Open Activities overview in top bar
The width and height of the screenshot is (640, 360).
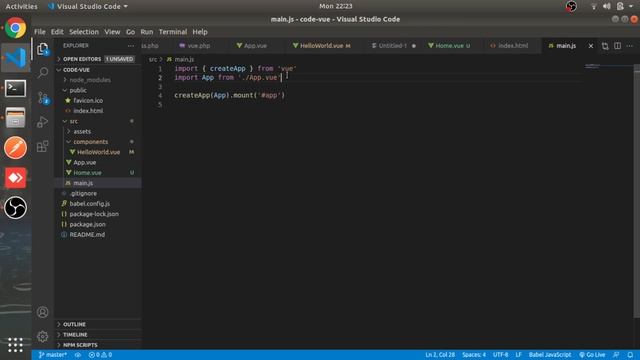tap(21, 6)
